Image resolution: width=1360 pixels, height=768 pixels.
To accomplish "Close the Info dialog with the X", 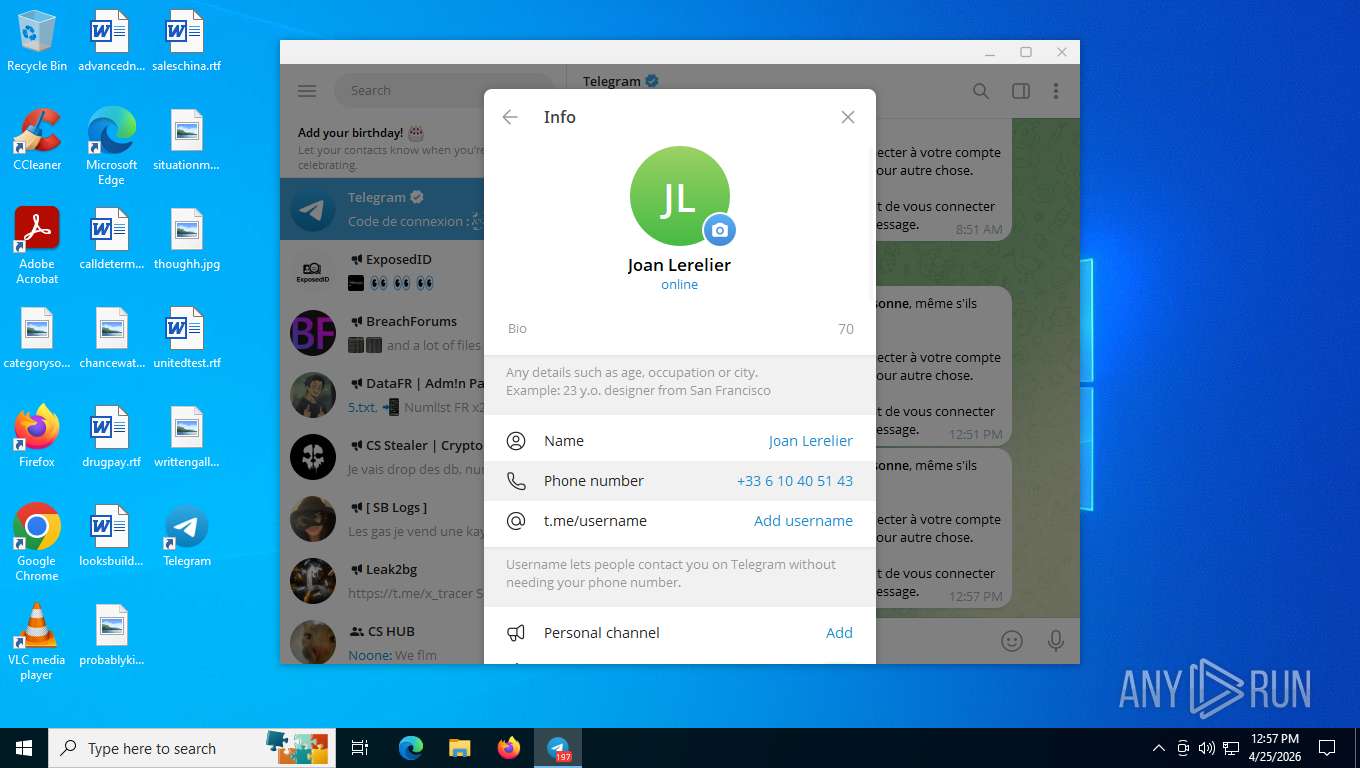I will coord(848,117).
